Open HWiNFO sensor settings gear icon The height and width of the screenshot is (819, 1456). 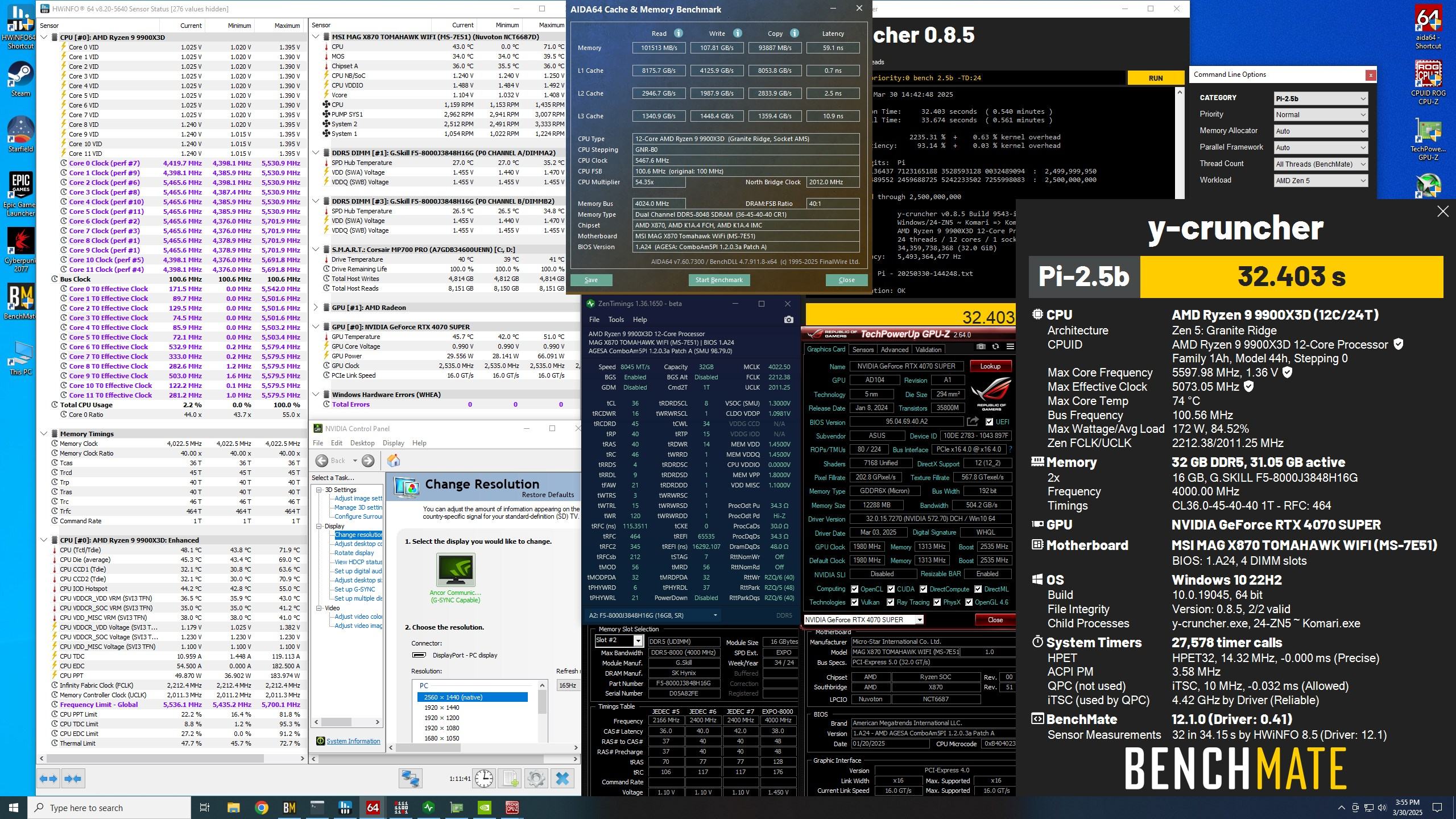pyautogui.click(x=535, y=778)
